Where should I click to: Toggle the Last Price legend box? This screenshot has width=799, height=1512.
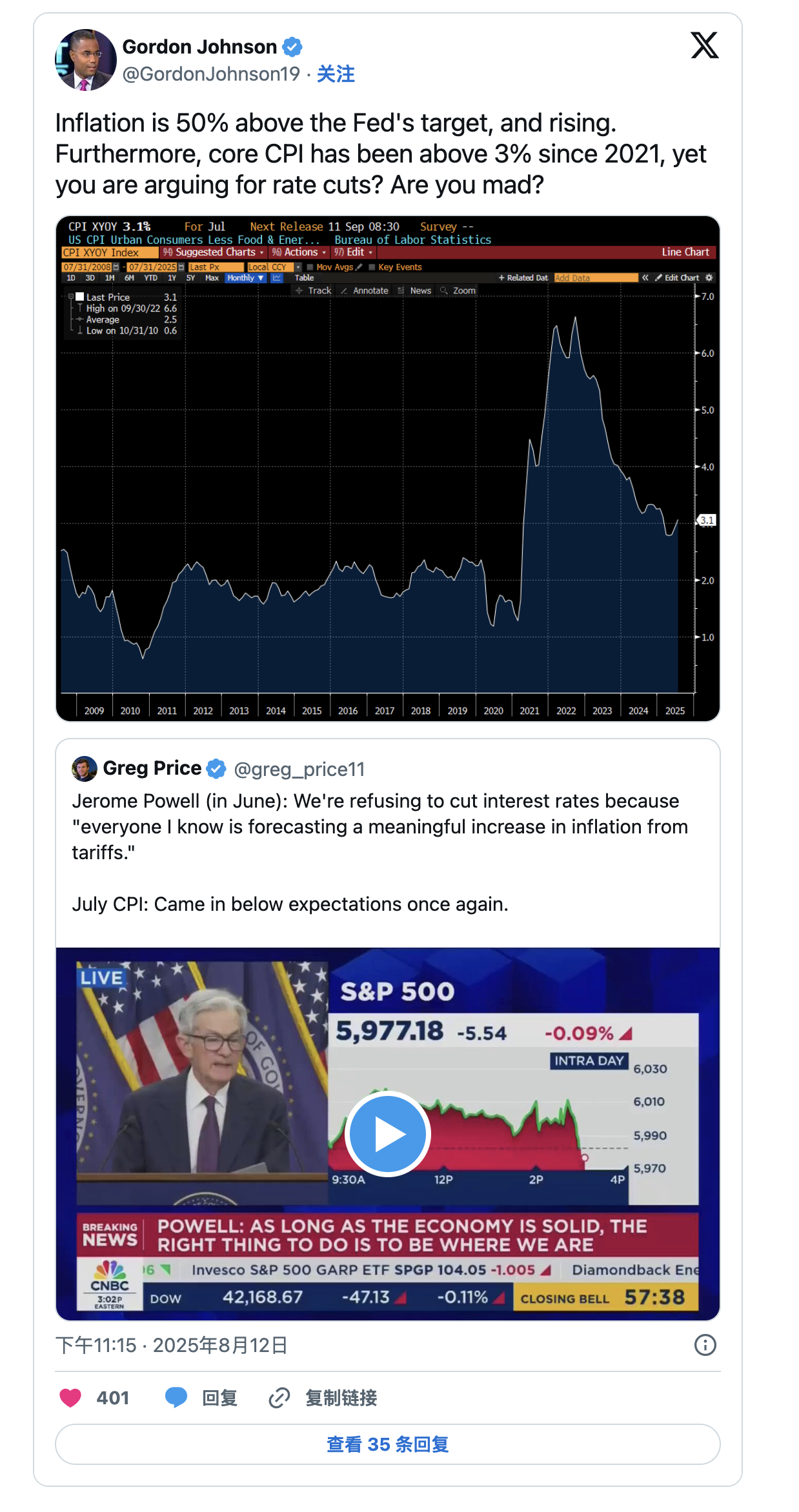pos(80,297)
